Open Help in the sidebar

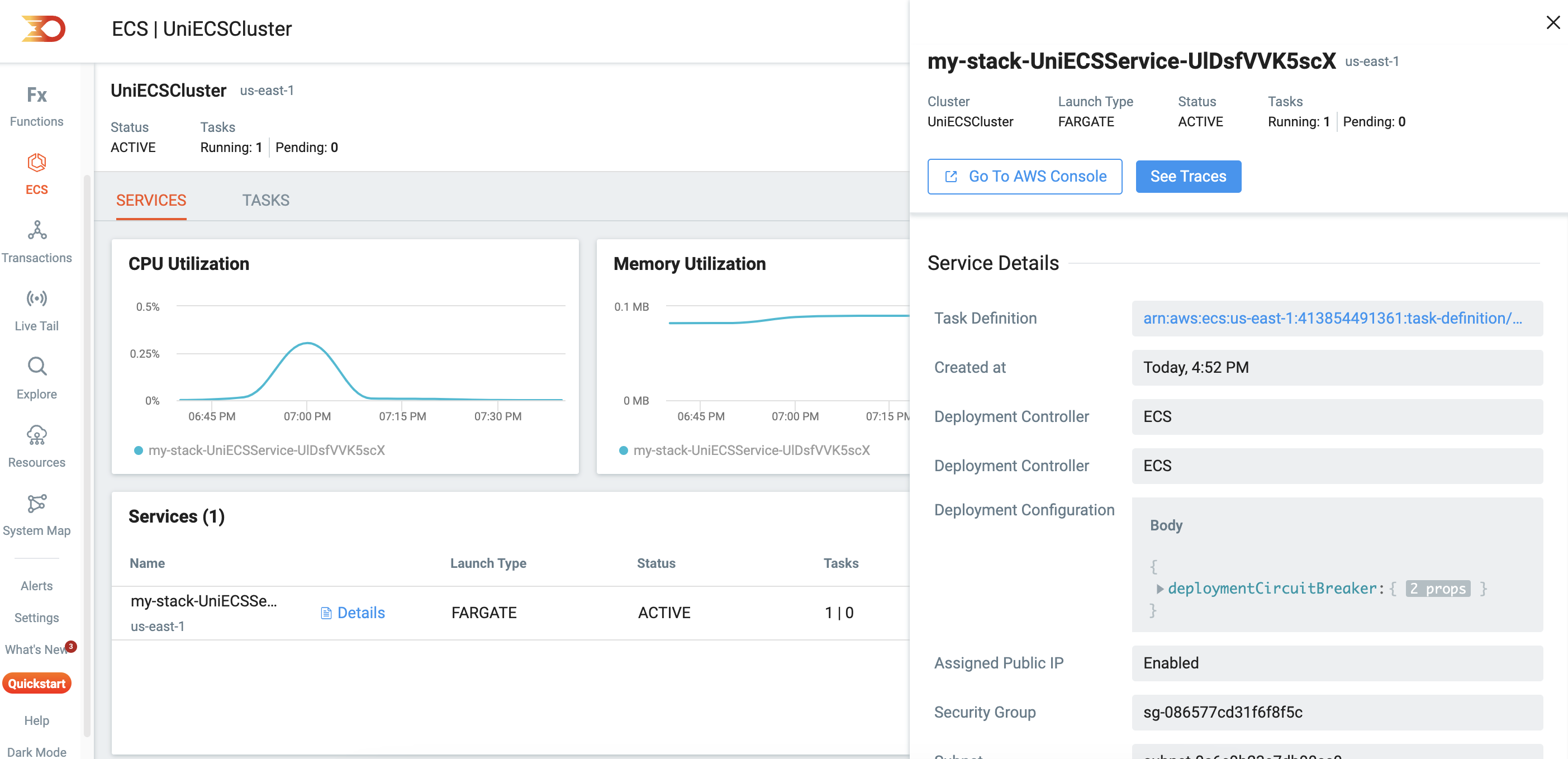[x=36, y=720]
